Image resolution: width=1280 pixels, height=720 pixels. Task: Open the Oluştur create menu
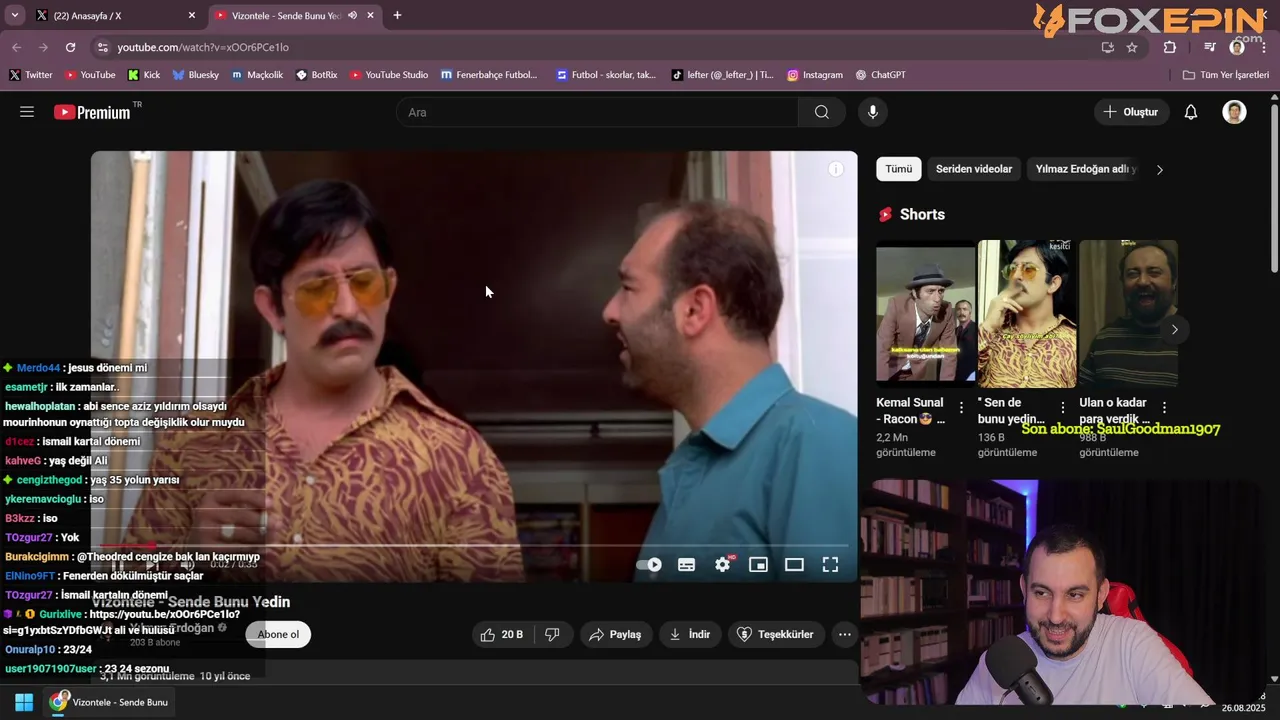(x=1131, y=112)
